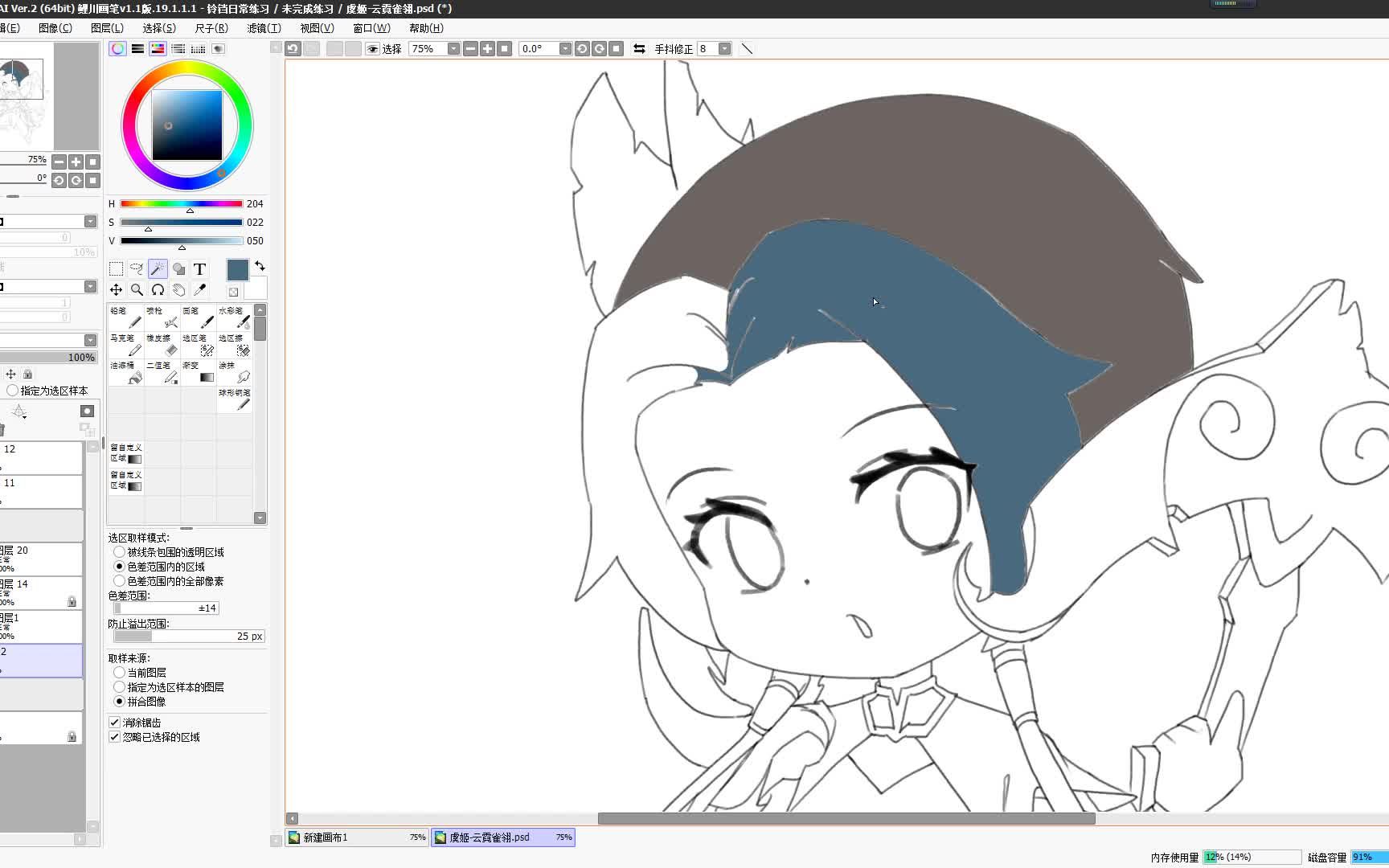Zoom in with the toolbar plus button
The width and height of the screenshot is (1389, 868).
click(x=487, y=49)
